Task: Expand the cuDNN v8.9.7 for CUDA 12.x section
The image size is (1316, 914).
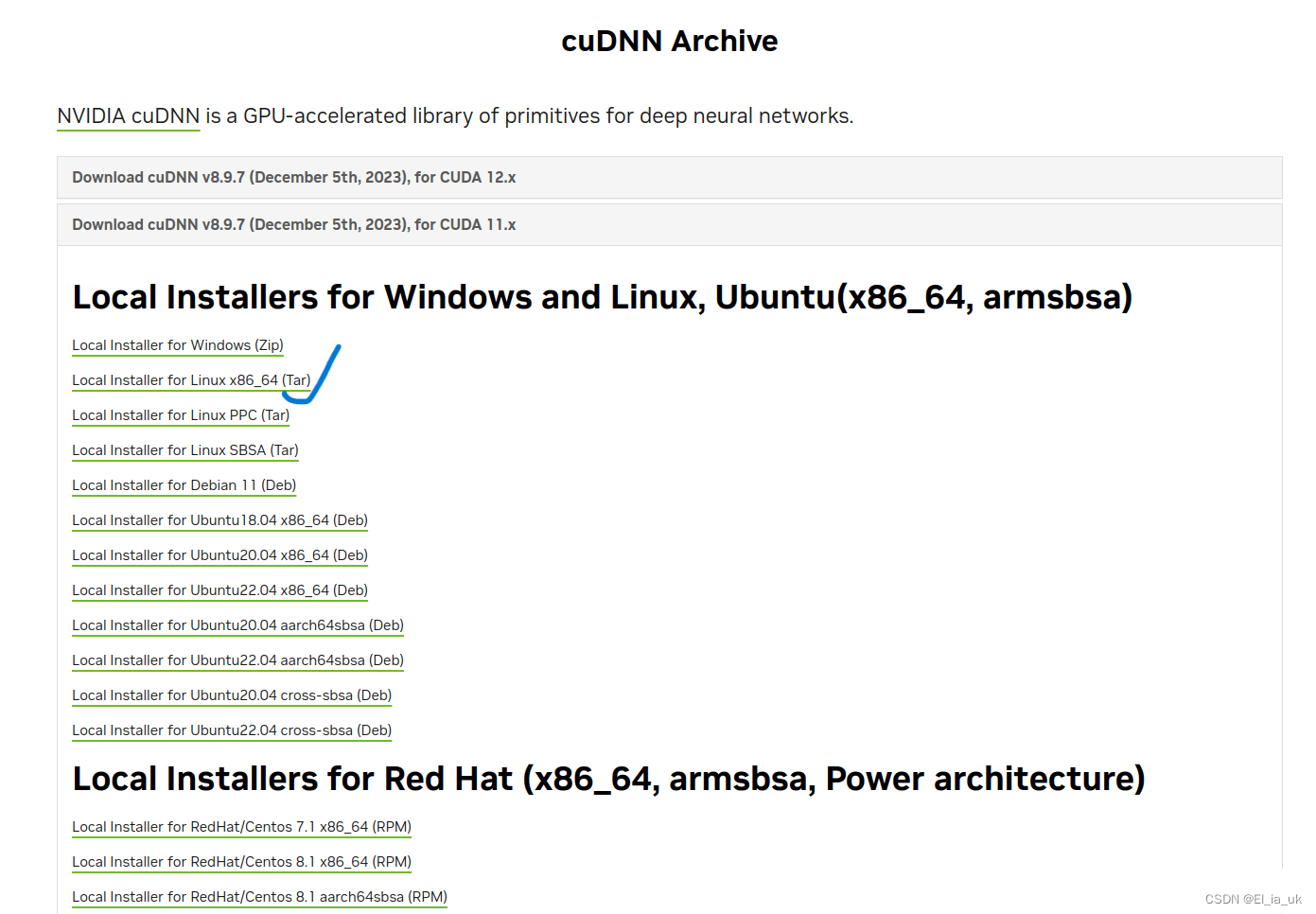Action: [293, 177]
